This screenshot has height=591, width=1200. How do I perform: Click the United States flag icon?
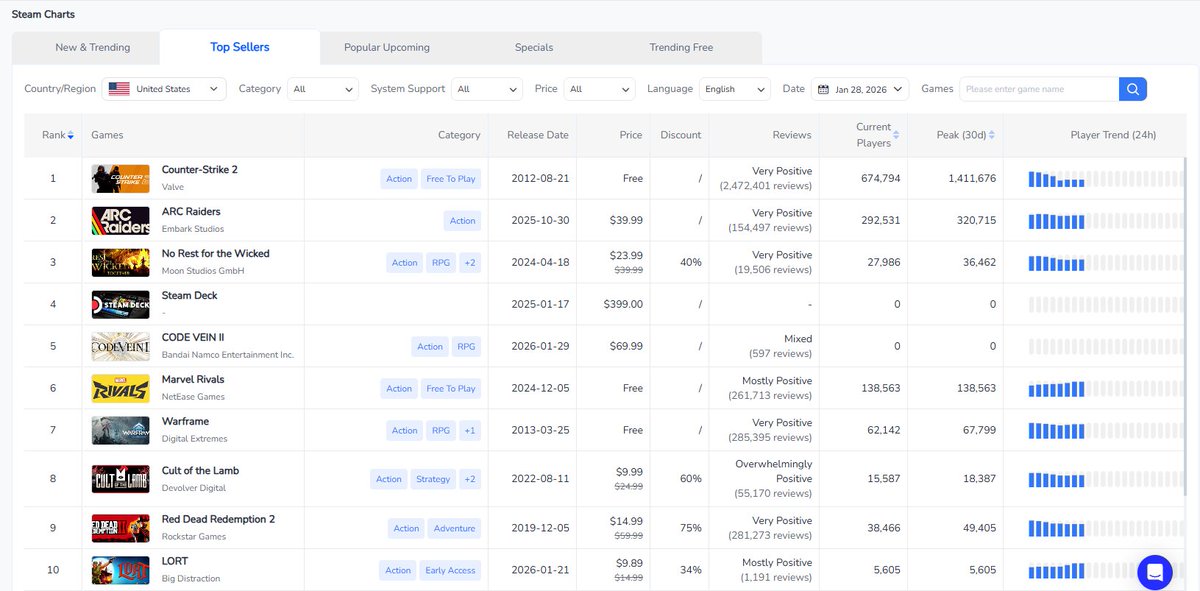point(119,89)
